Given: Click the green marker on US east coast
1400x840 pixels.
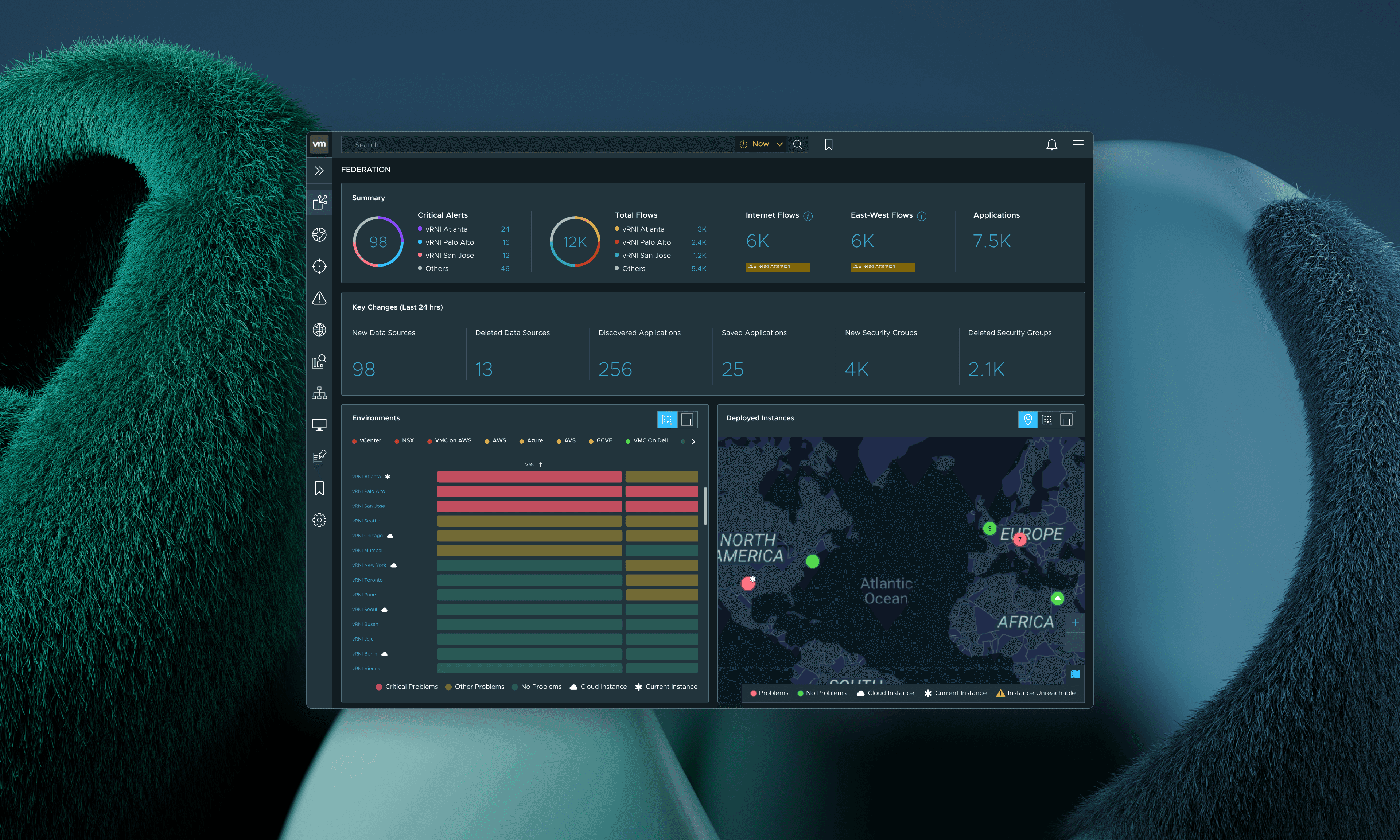Looking at the screenshot, I should tap(812, 561).
